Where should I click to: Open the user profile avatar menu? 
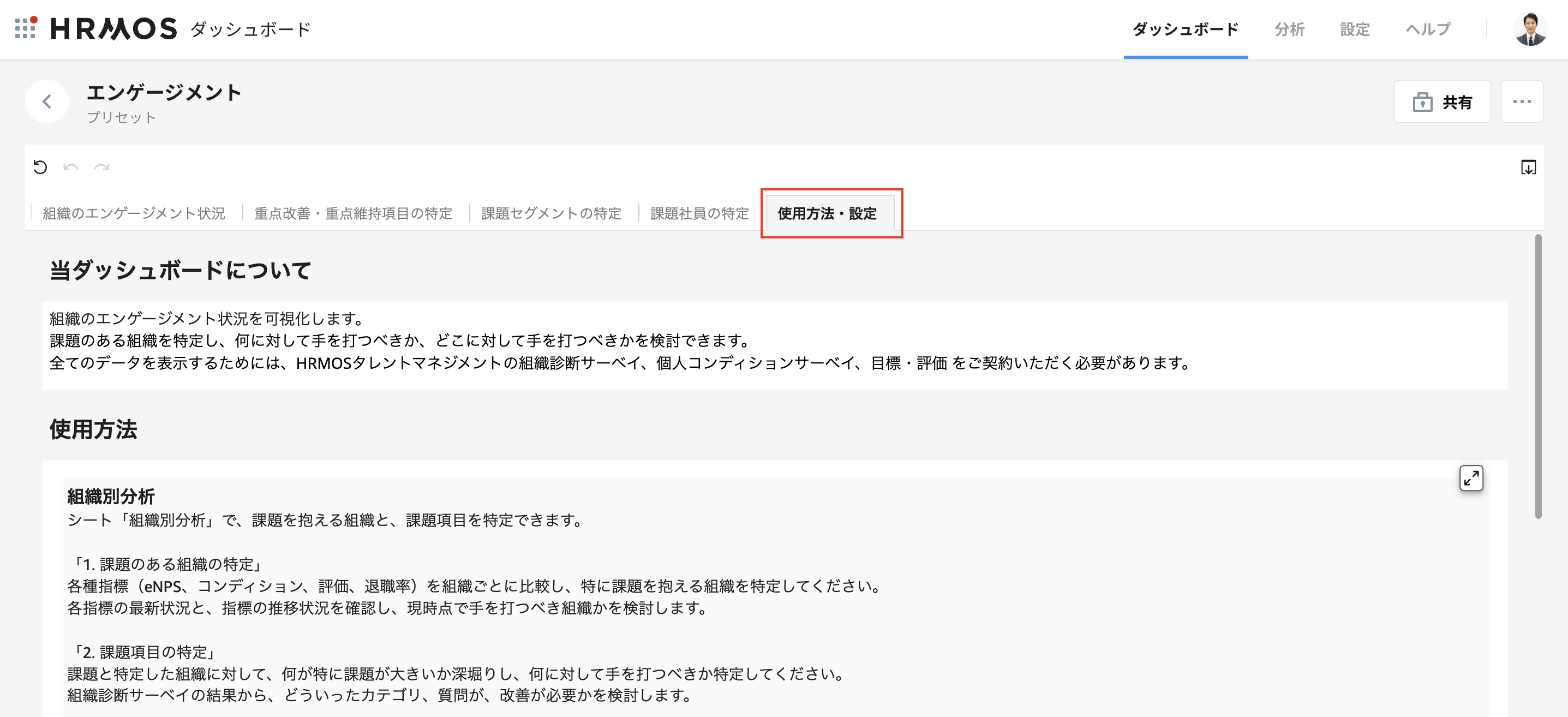tap(1530, 28)
